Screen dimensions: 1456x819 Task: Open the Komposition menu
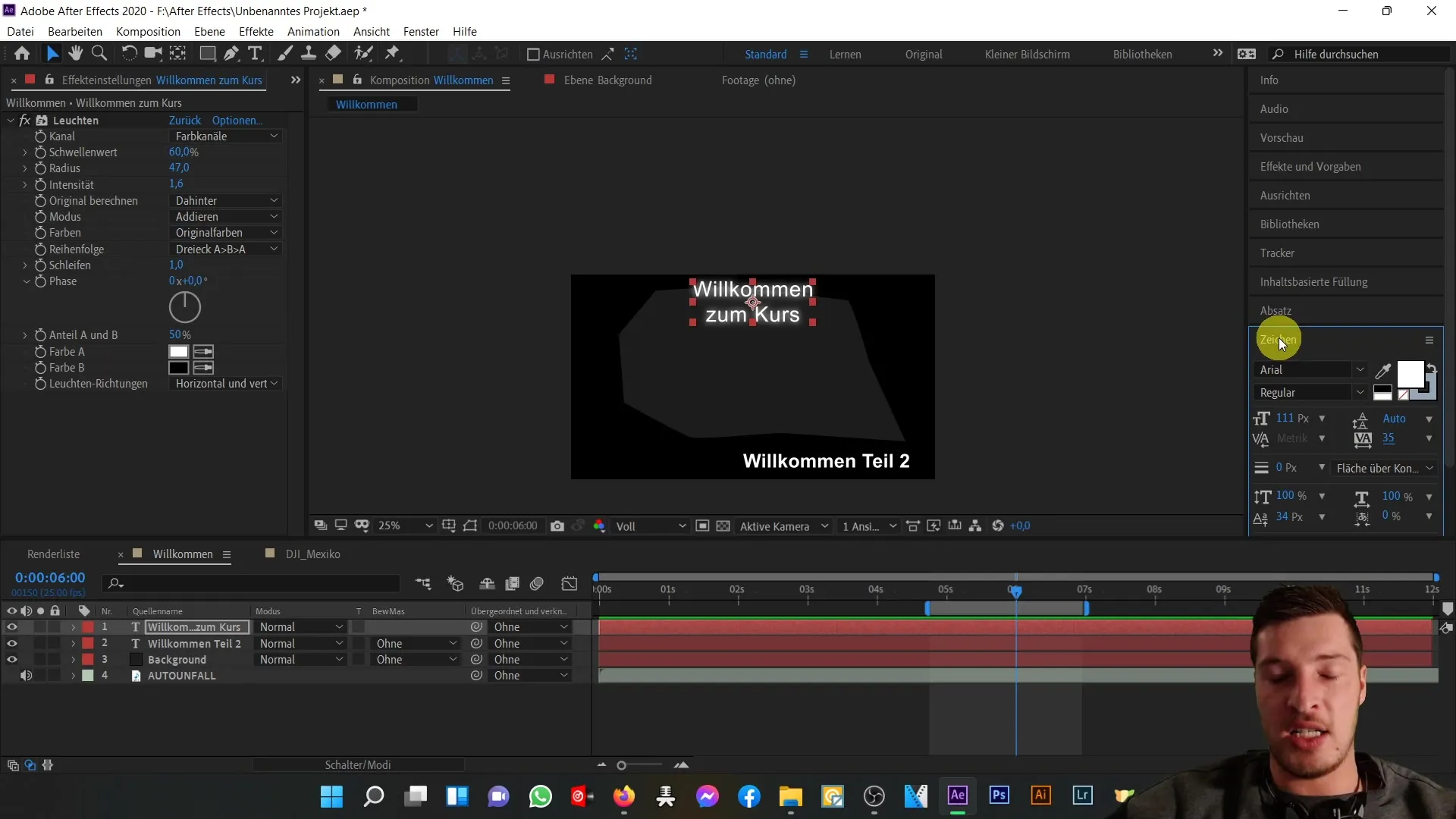pyautogui.click(x=148, y=31)
